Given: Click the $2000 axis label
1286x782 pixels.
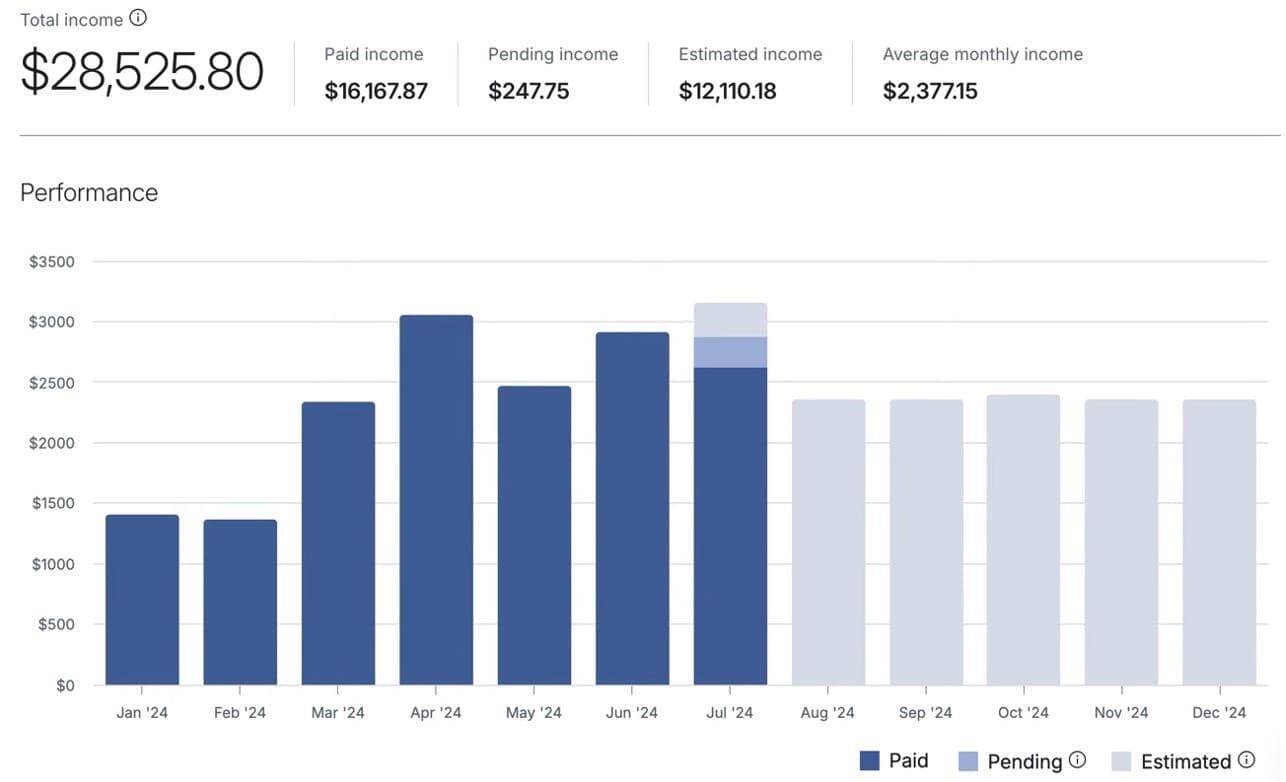Looking at the screenshot, I should pyautogui.click(x=51, y=443).
